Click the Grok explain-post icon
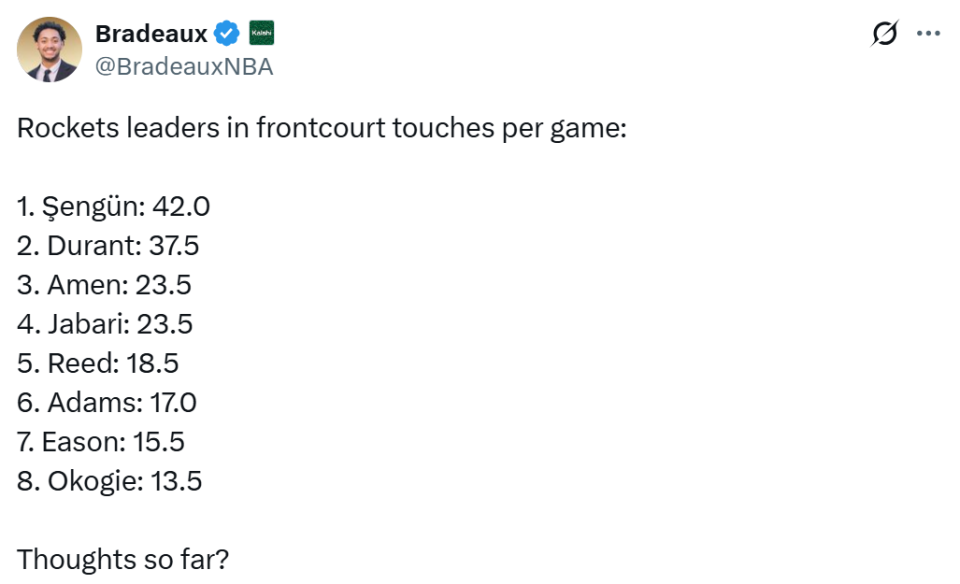The image size is (960, 584). pos(884,34)
